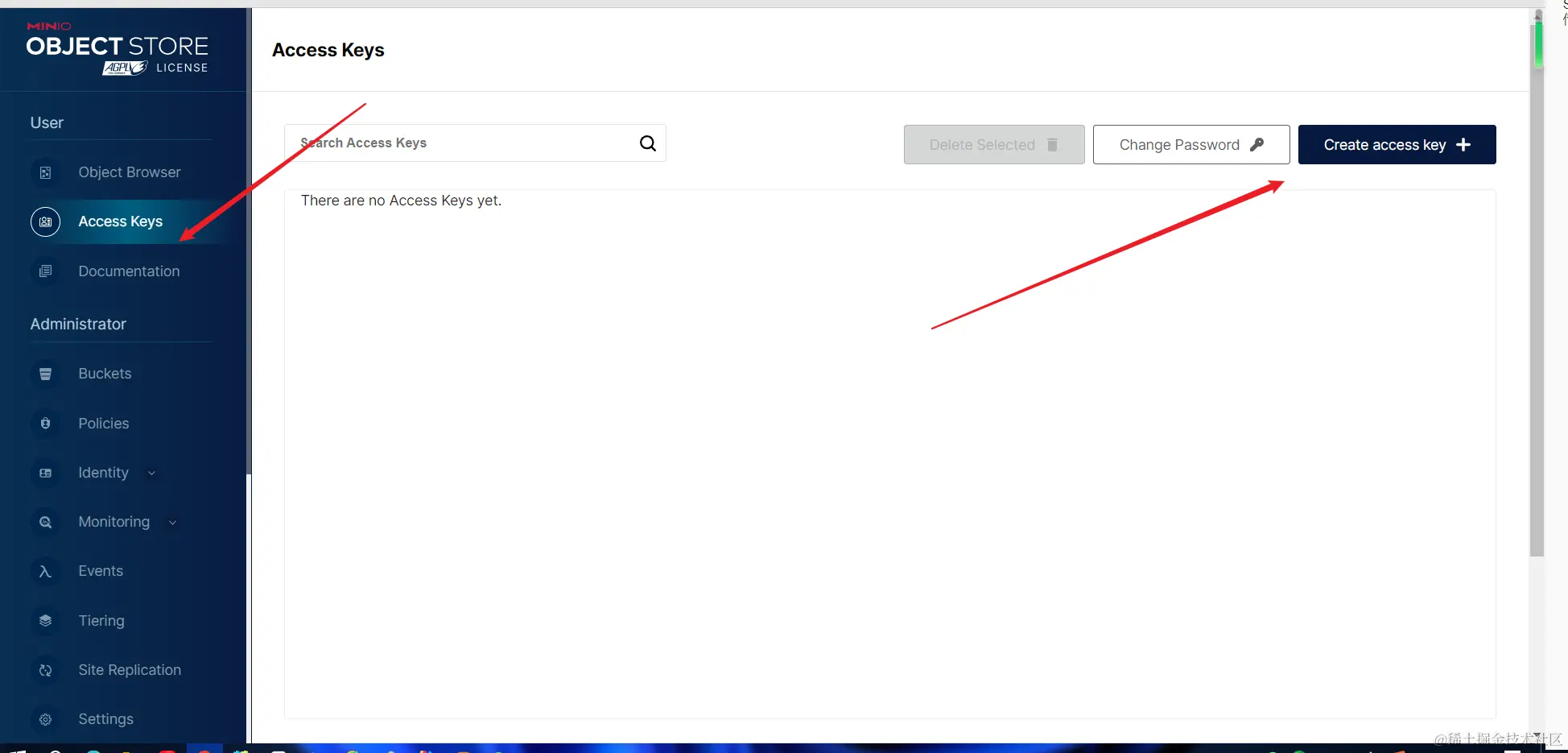Click the Tiering layers icon
The height and width of the screenshot is (753, 1568).
[45, 621]
